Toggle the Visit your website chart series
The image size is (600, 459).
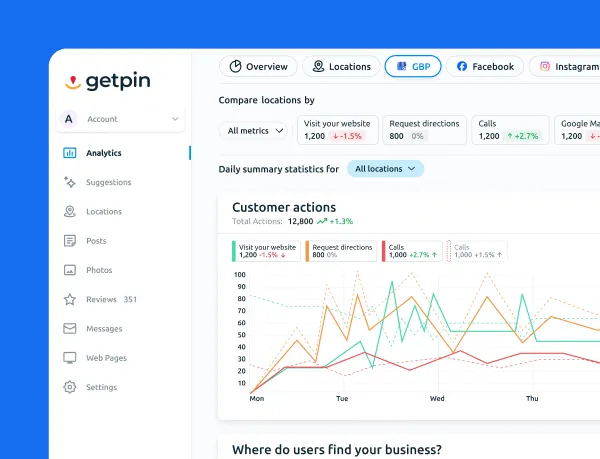(x=266, y=251)
